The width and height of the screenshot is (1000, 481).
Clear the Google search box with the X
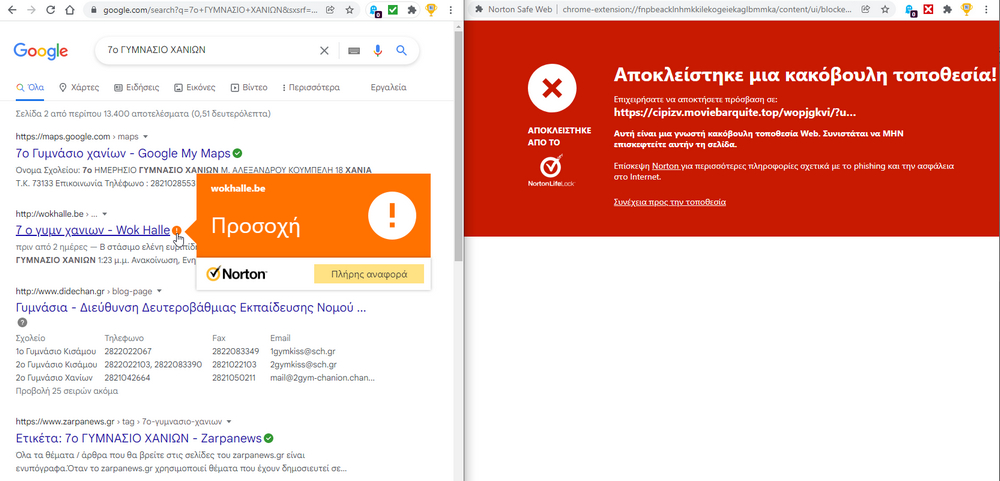[324, 50]
